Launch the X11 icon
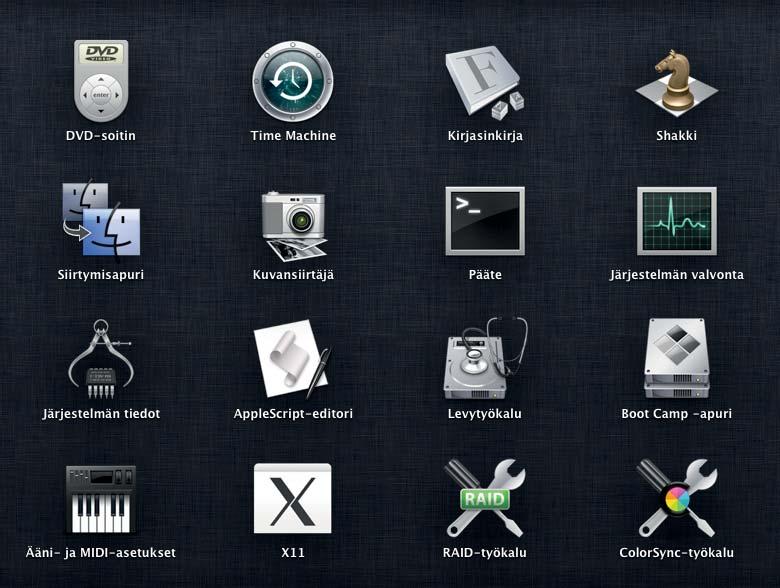The height and width of the screenshot is (588, 780). point(292,498)
